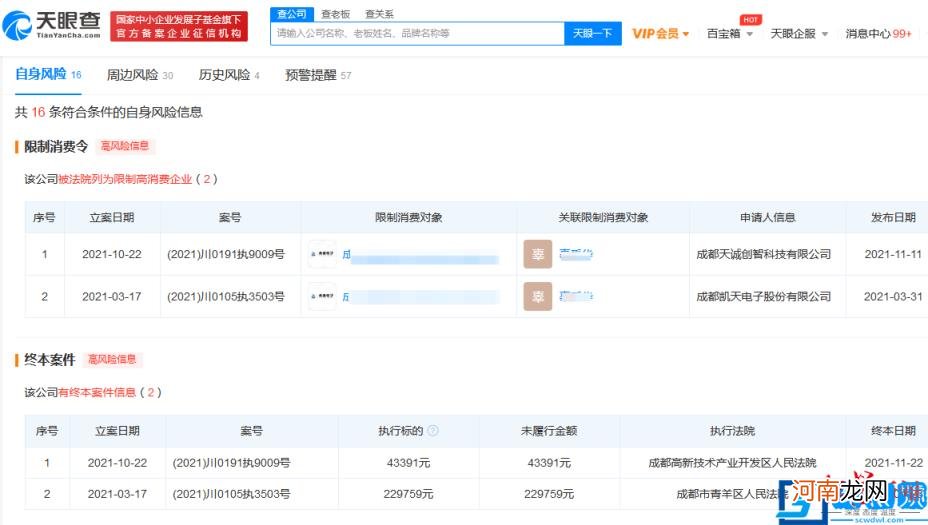Switch to the 历史风险 tab

[x=229, y=75]
